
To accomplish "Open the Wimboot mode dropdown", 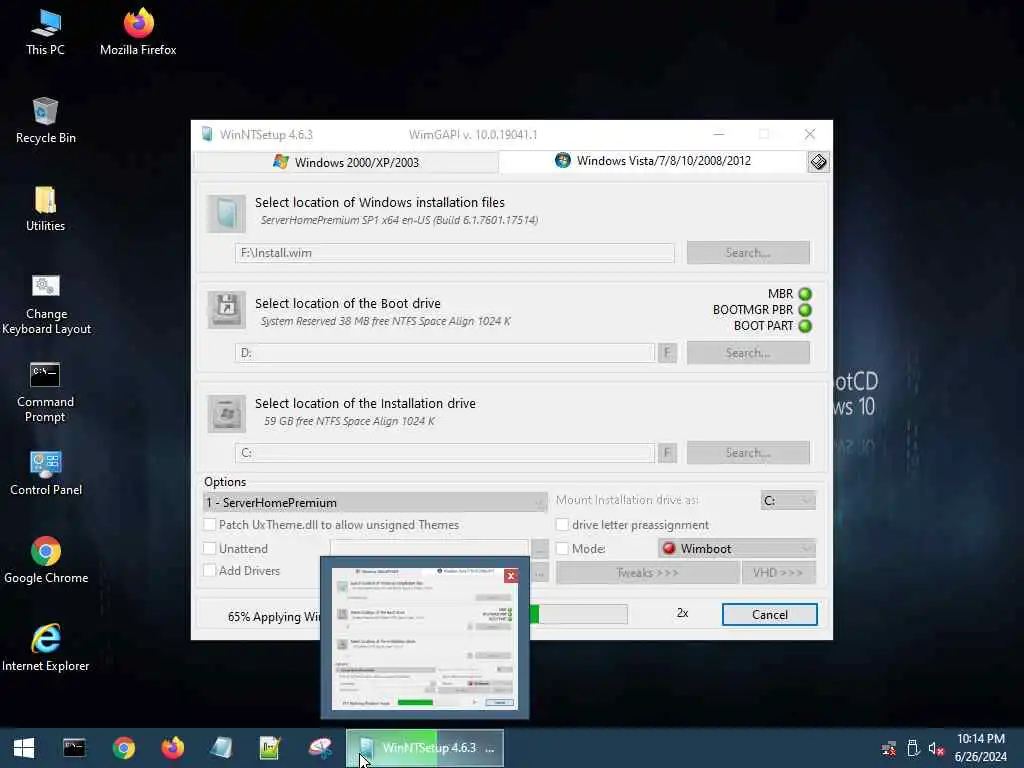I will (x=737, y=549).
